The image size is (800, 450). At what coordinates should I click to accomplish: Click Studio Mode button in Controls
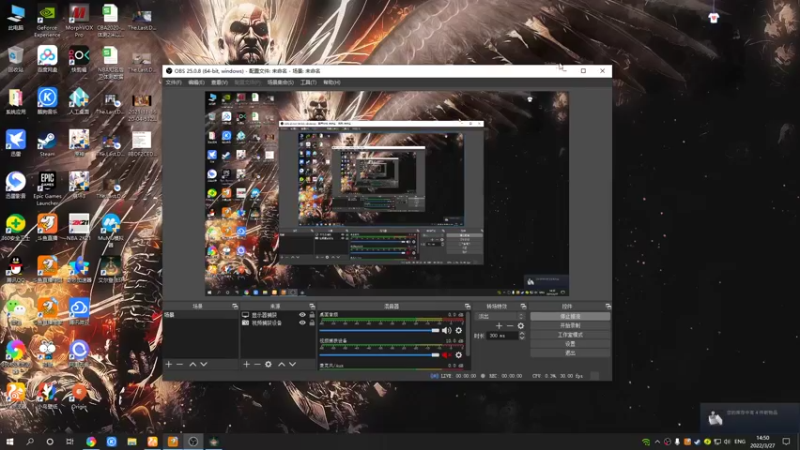click(x=570, y=335)
